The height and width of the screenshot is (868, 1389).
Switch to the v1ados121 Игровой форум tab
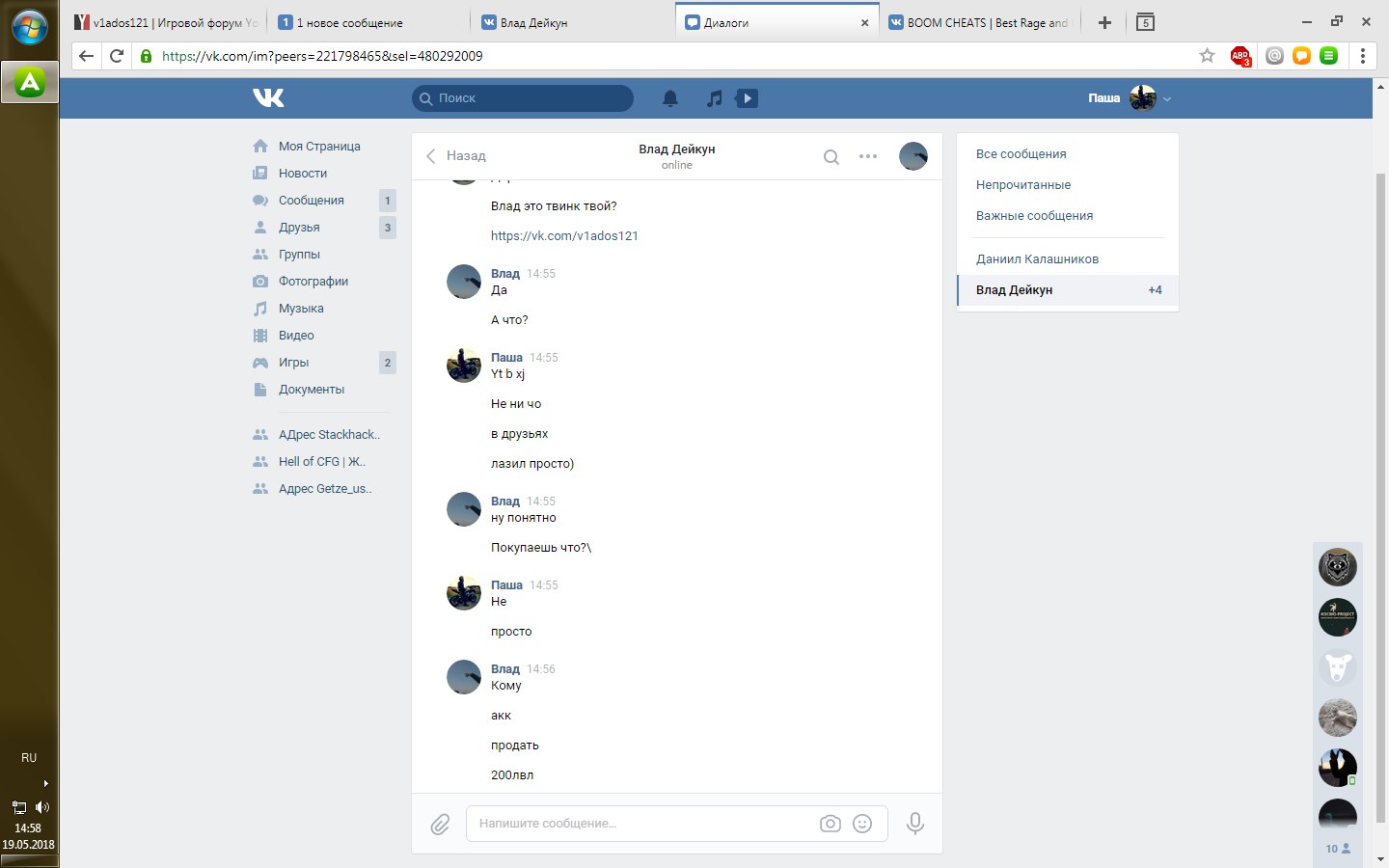[166, 22]
